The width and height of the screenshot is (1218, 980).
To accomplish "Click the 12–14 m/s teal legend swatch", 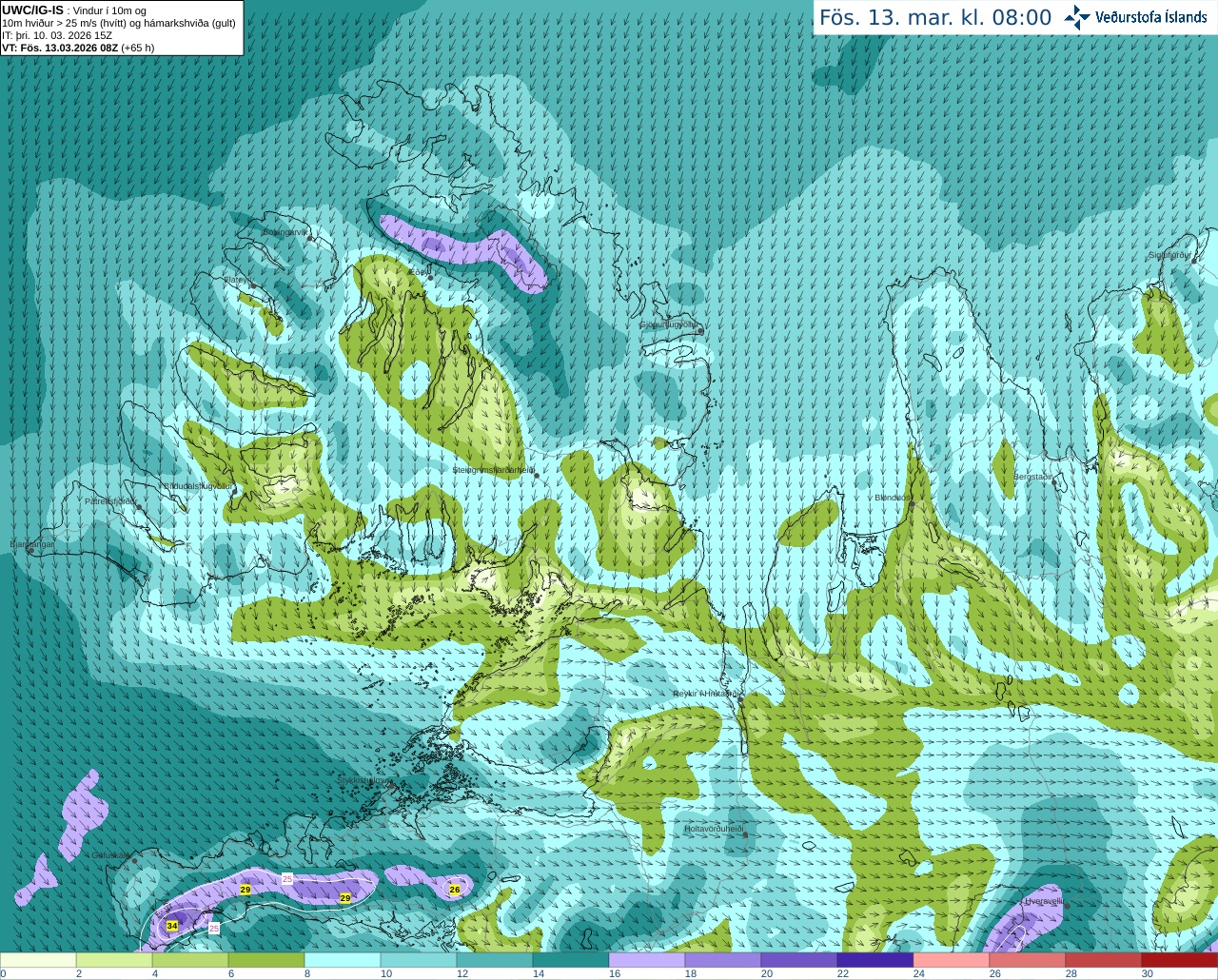I will coord(495,960).
